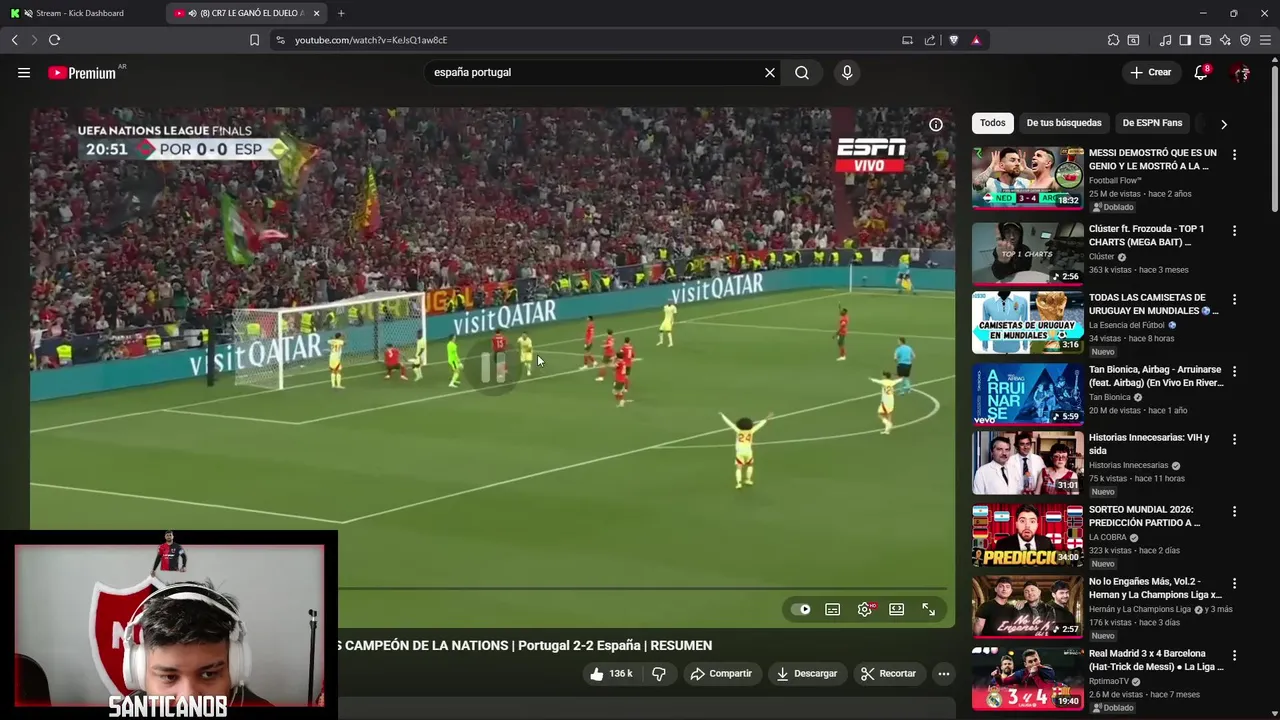Clear the search box text
The image size is (1280, 720).
[770, 72]
